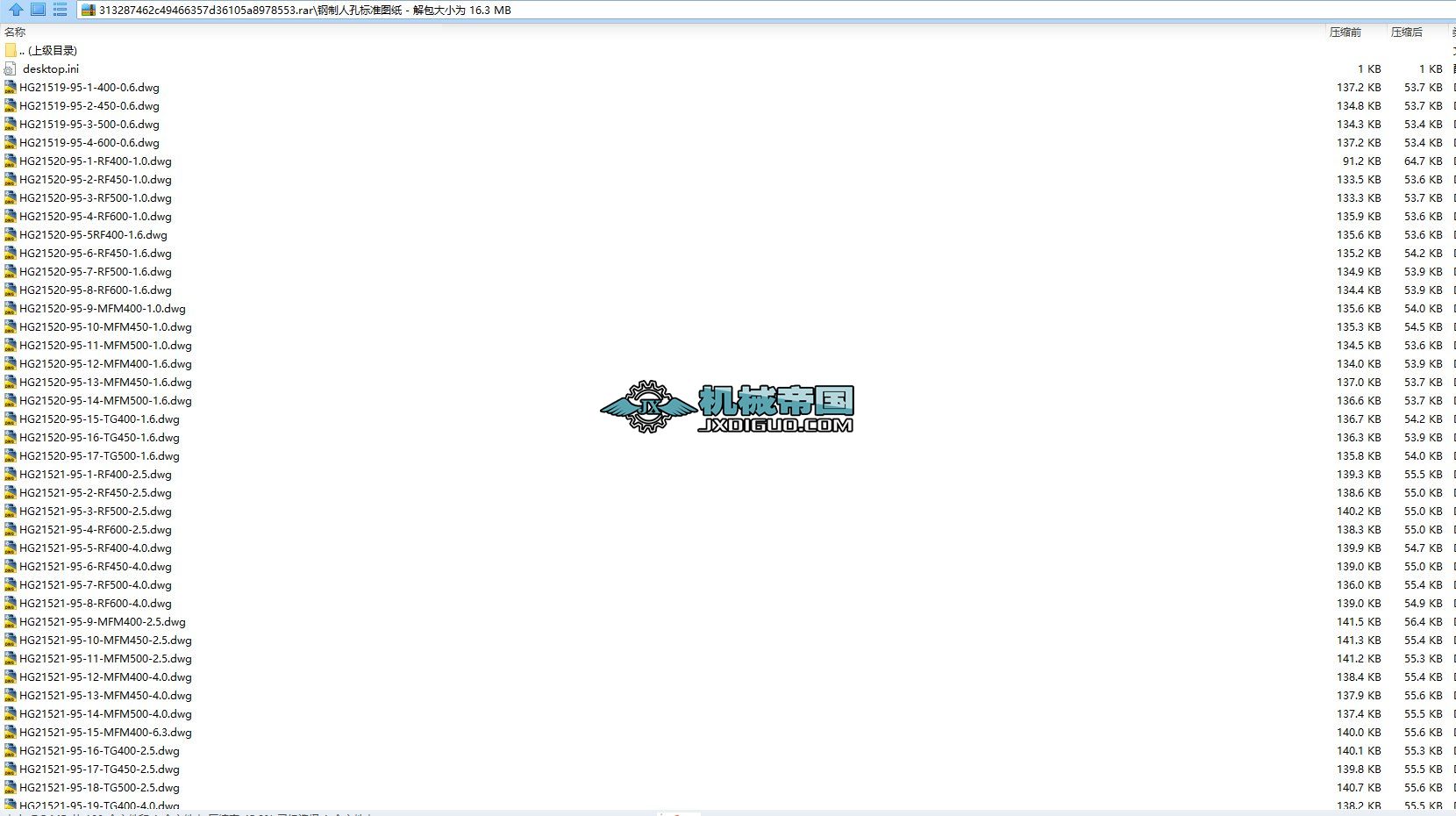Screen dimensions: 1456x816
Task: Click the DWG icon of HG21520-95-5RF400-1.6.dwg
Action: coord(11,234)
